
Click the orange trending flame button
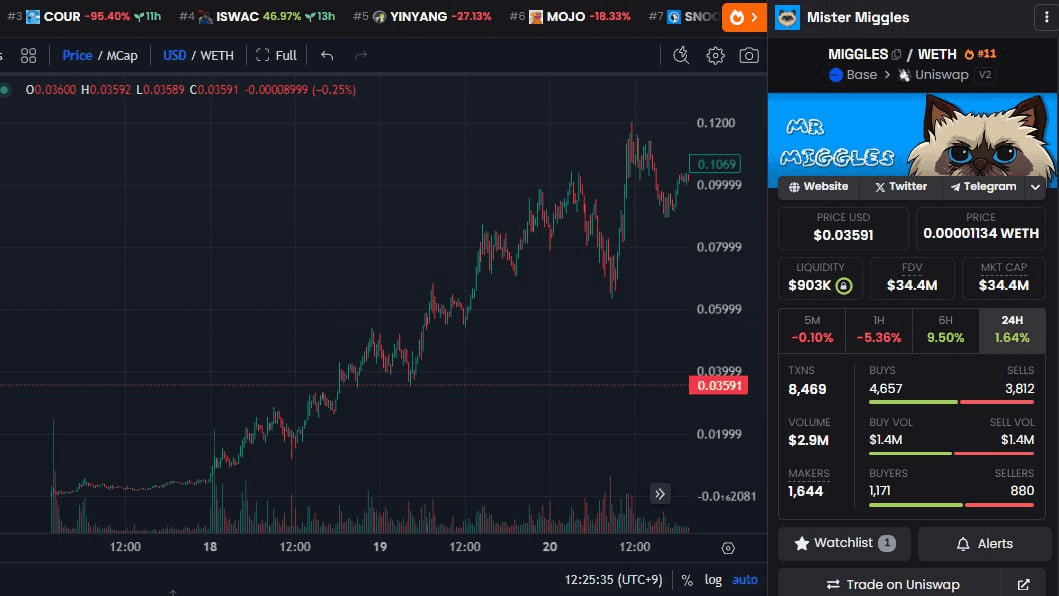coord(744,18)
